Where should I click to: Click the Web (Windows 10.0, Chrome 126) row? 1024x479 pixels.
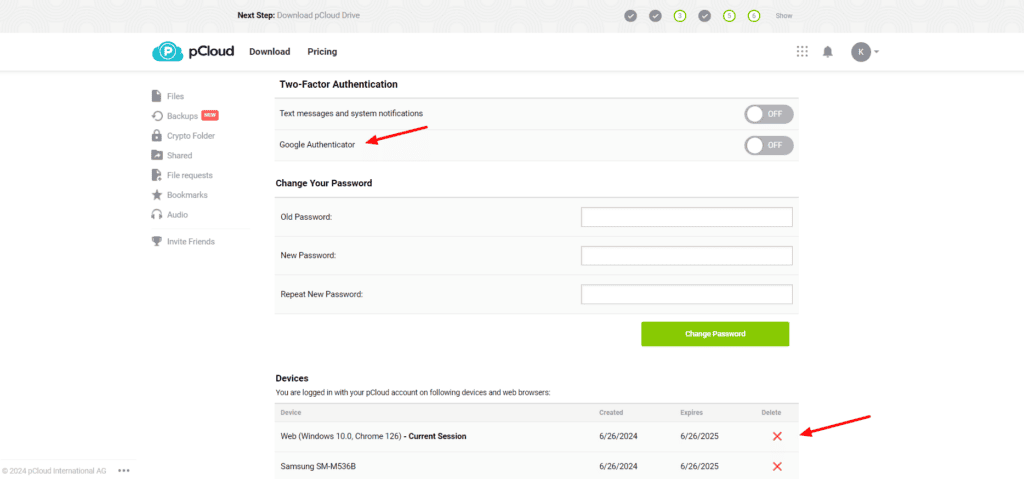click(536, 437)
